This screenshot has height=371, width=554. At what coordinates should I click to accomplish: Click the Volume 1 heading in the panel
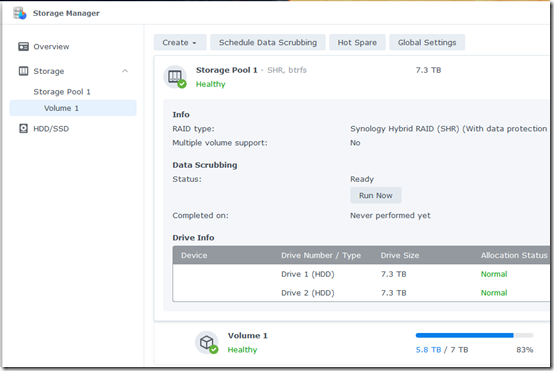click(247, 336)
